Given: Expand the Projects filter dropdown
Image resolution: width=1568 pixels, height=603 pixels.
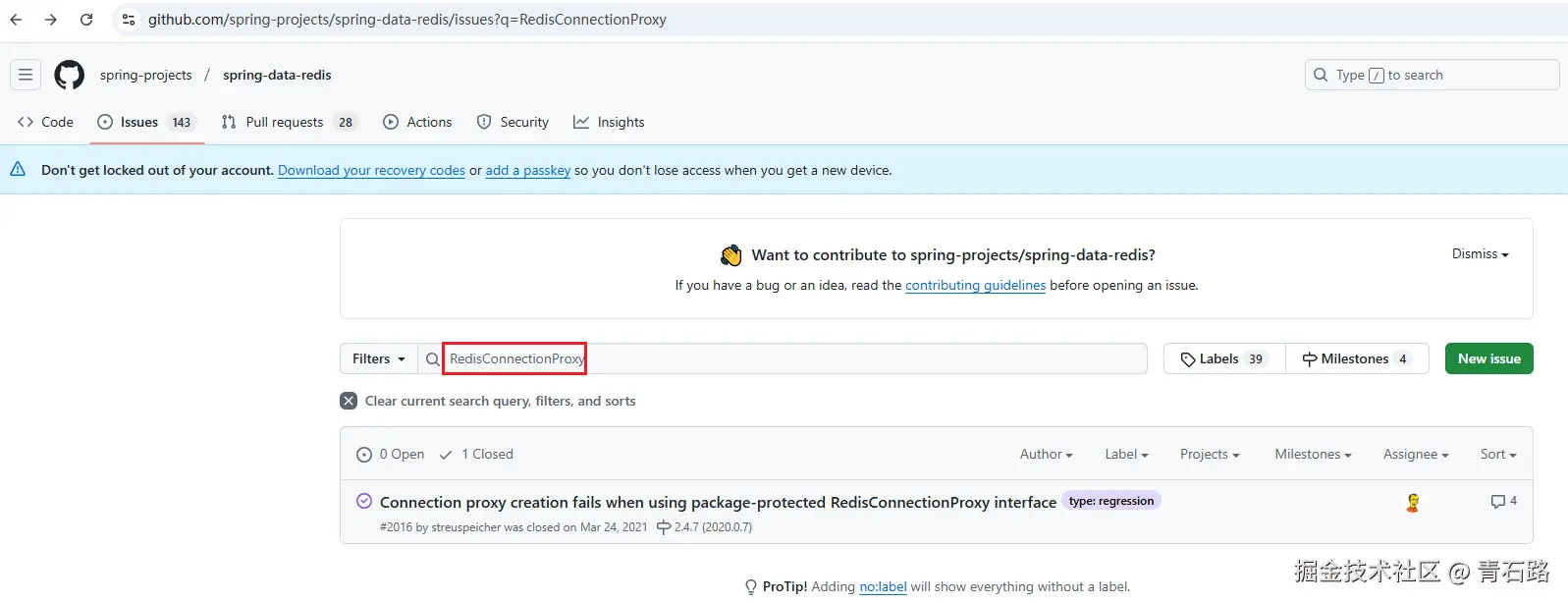Looking at the screenshot, I should 1210,454.
